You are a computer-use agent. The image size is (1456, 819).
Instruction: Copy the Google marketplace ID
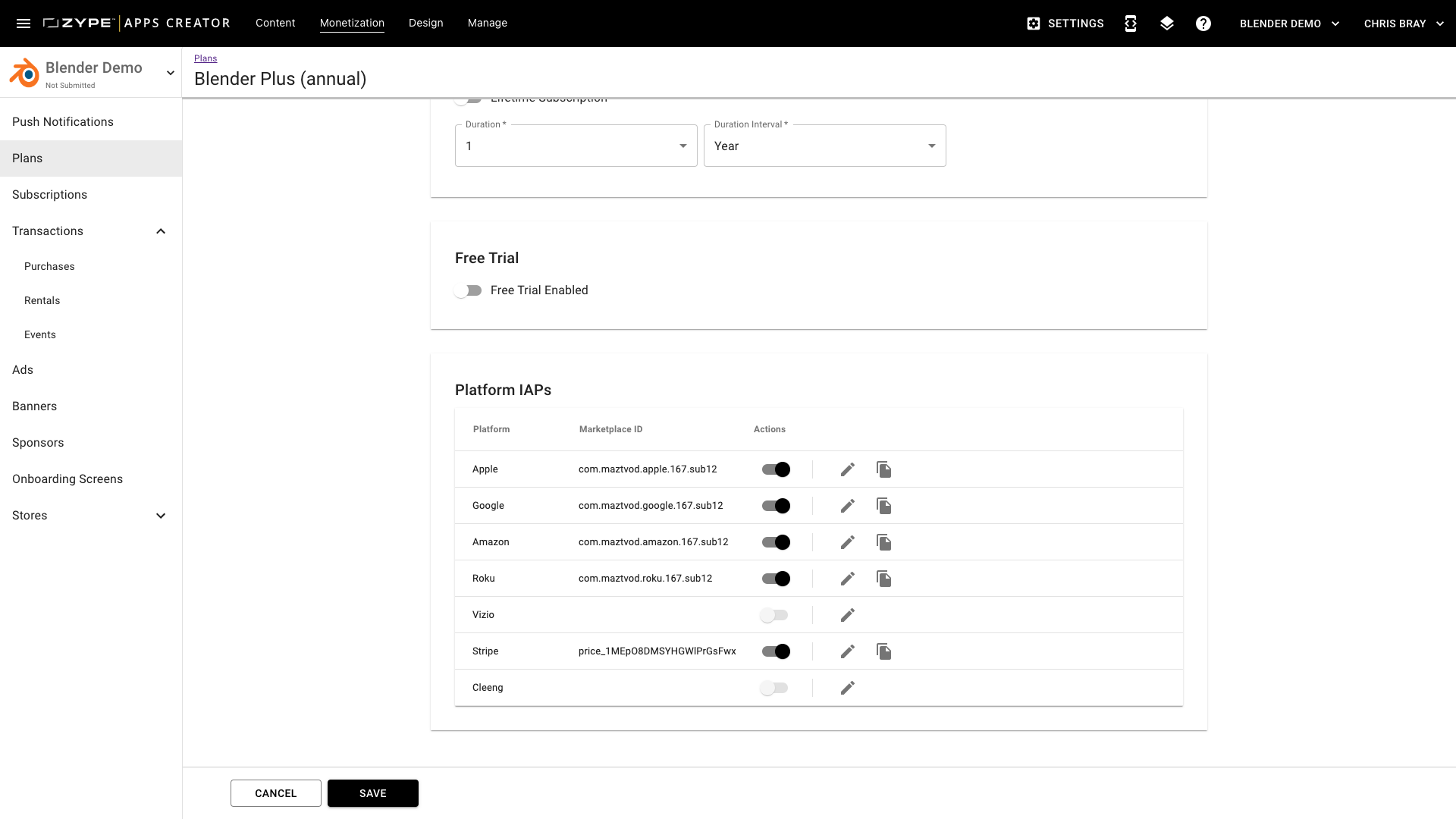tap(883, 506)
